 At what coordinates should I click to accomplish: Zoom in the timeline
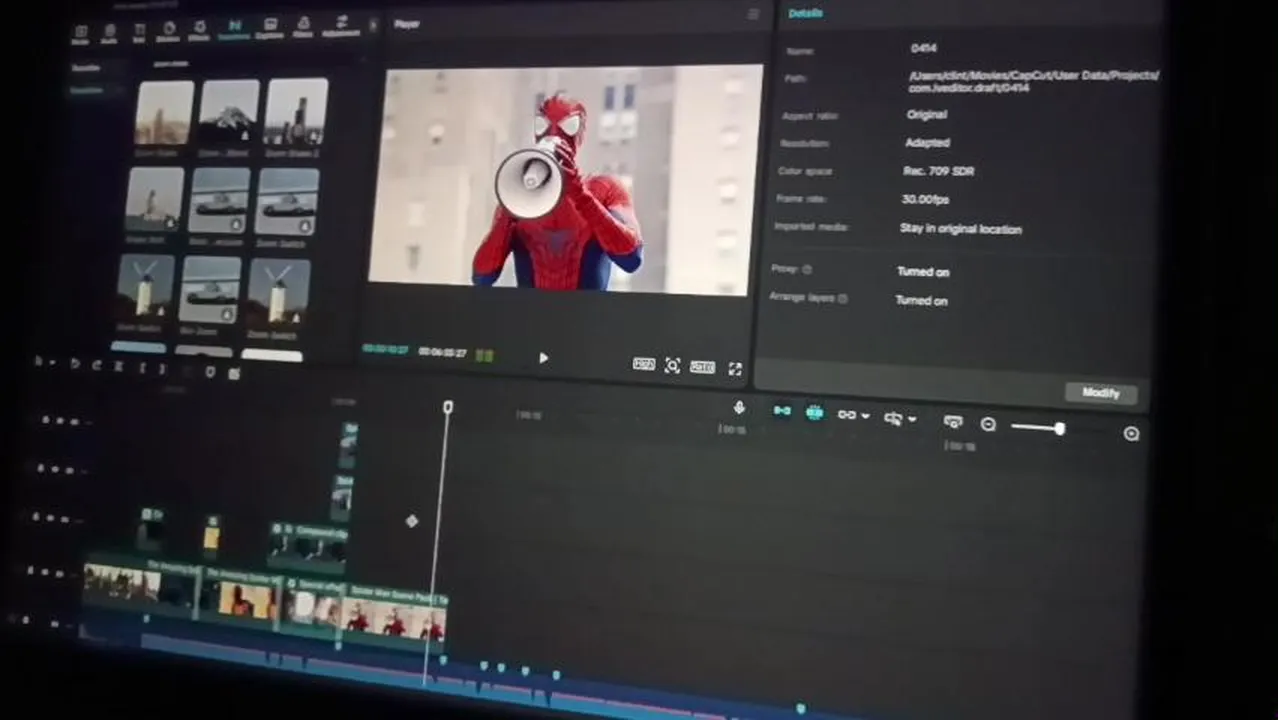tap(1131, 433)
